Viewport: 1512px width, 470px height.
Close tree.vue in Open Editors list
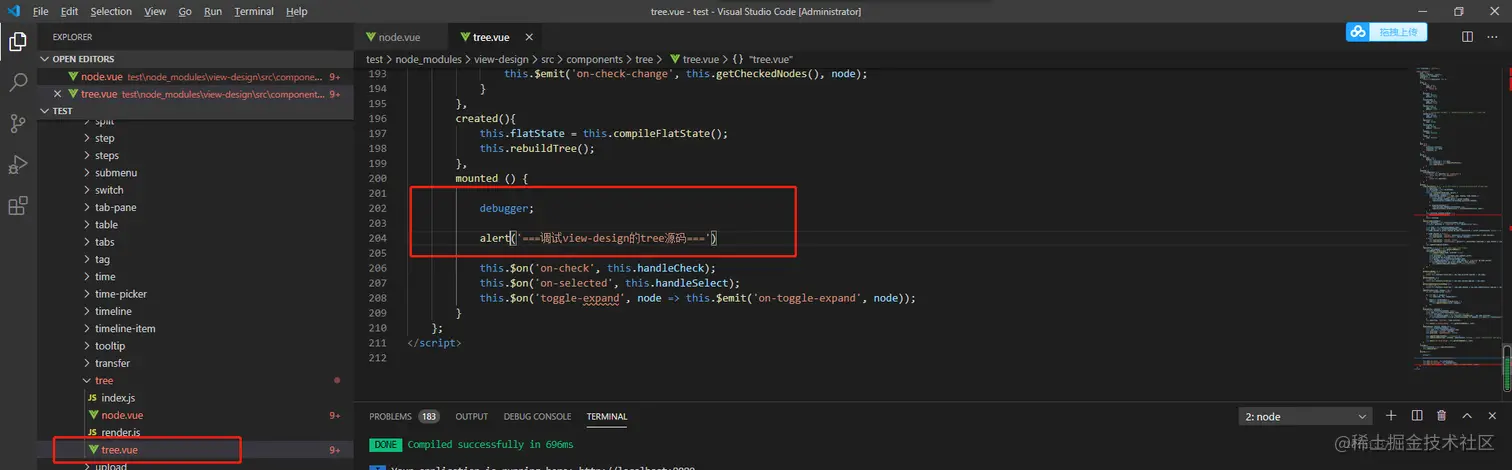57,94
